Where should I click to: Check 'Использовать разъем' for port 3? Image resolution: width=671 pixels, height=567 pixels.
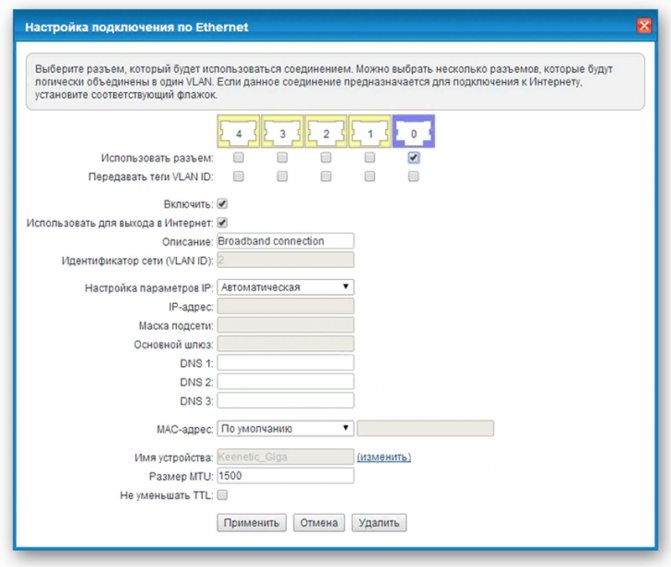(x=282, y=157)
